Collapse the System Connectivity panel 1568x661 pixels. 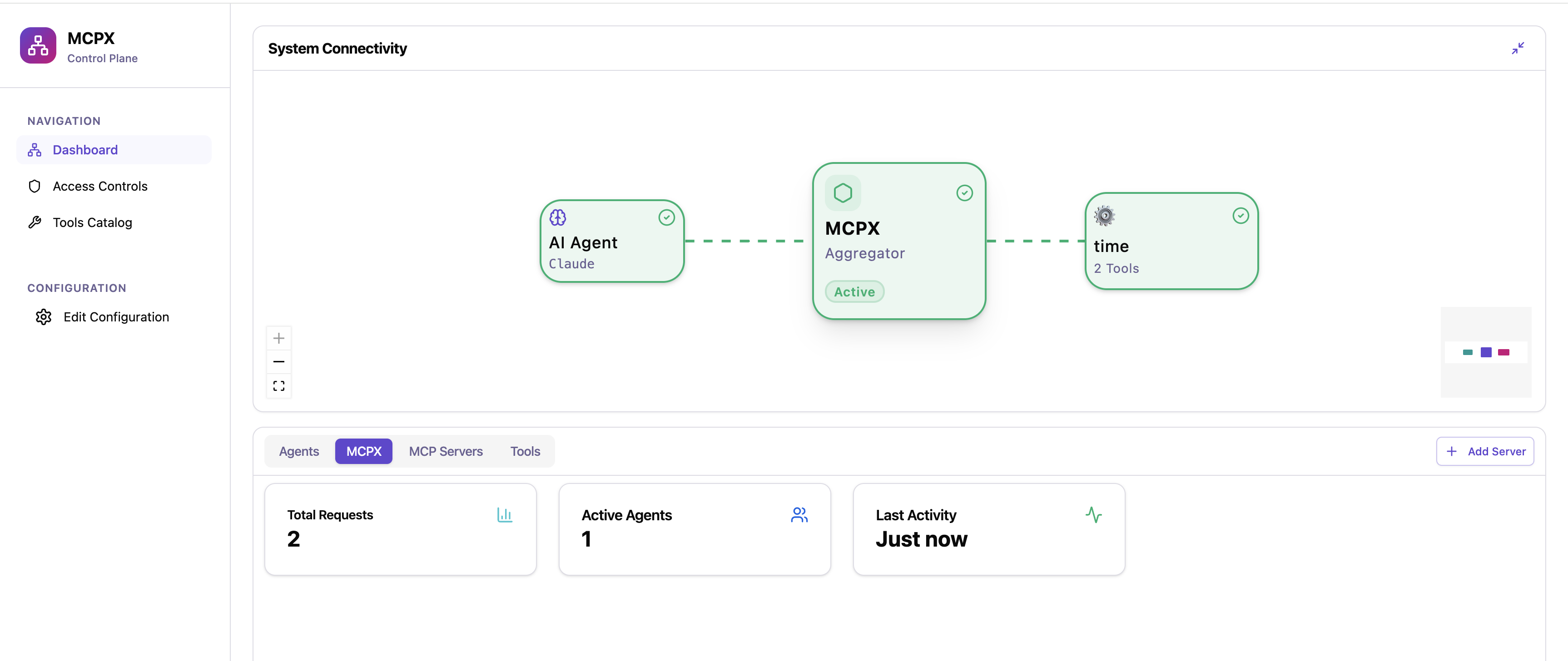[1518, 48]
